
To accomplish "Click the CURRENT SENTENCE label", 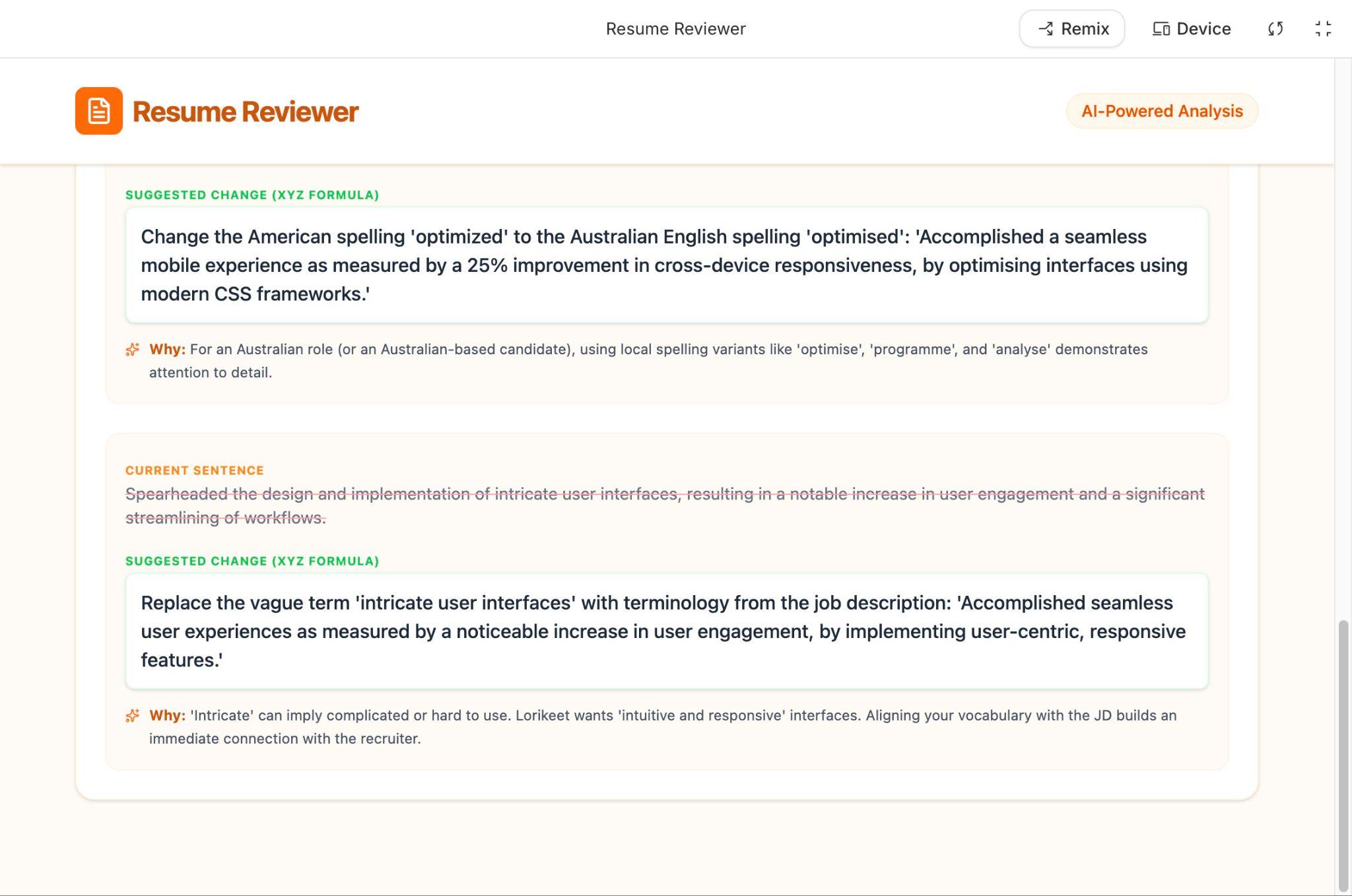I will click(x=195, y=470).
